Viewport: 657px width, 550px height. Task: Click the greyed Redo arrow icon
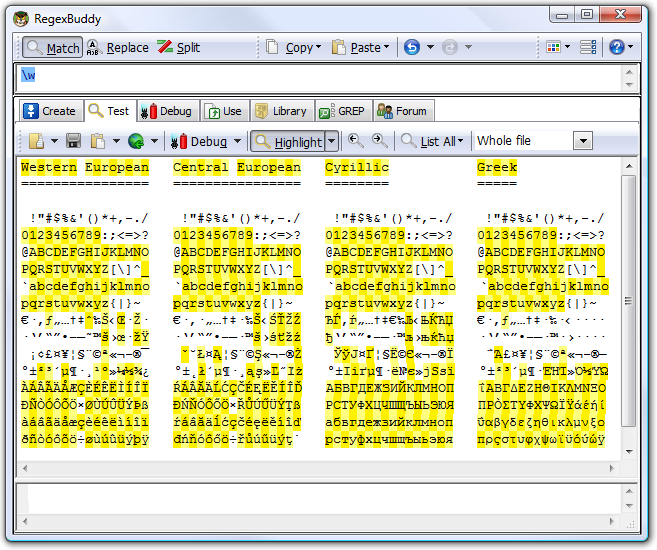coord(450,47)
